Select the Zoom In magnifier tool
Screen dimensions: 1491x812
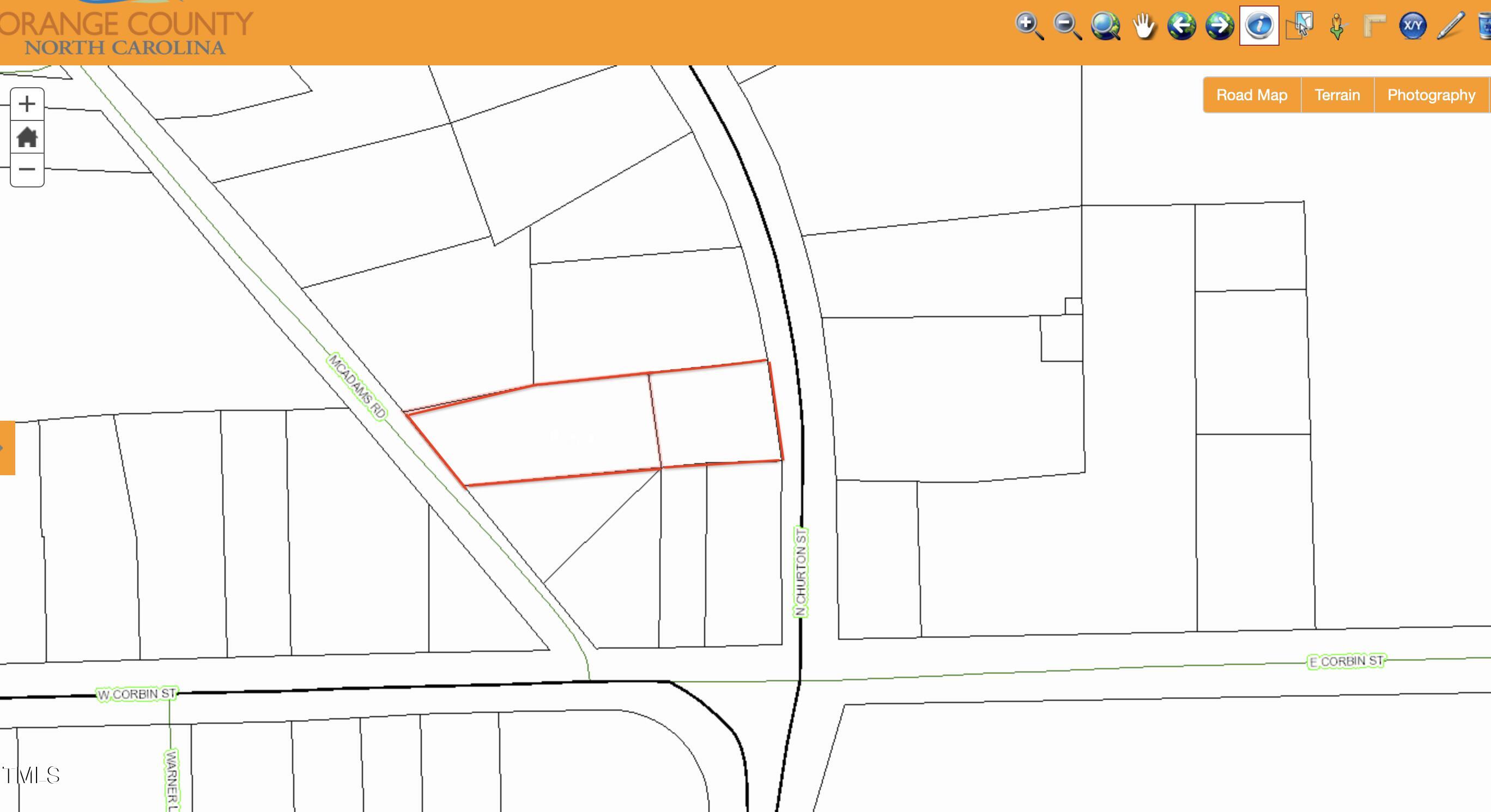(1028, 26)
